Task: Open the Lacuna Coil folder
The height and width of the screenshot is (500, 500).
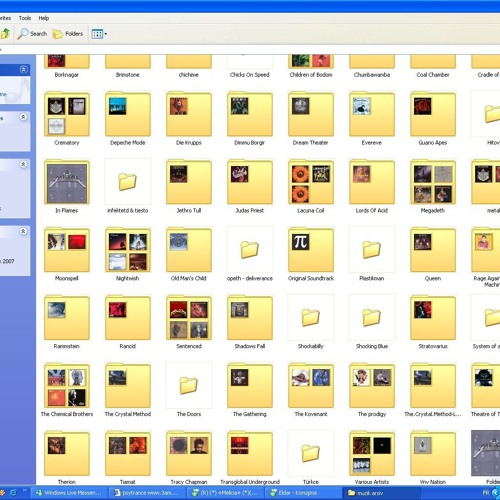Action: (311, 182)
